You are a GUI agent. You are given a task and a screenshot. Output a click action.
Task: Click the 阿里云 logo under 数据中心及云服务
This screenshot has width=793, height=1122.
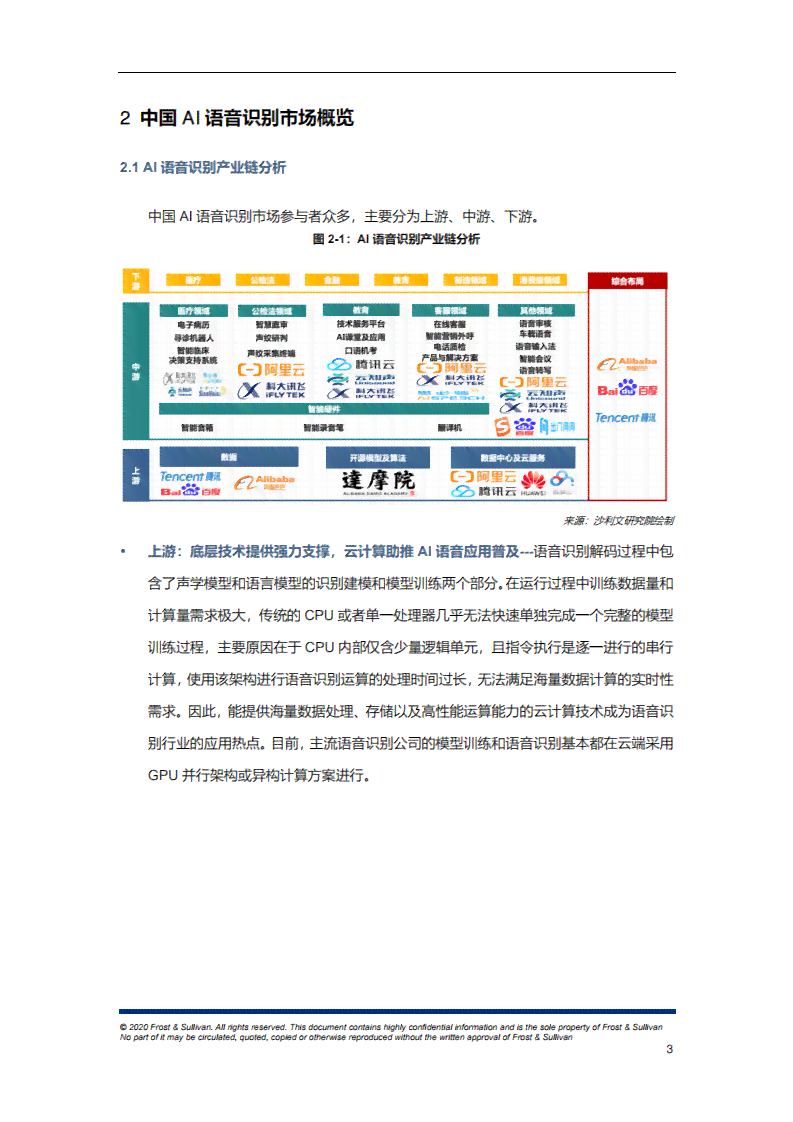tap(483, 477)
